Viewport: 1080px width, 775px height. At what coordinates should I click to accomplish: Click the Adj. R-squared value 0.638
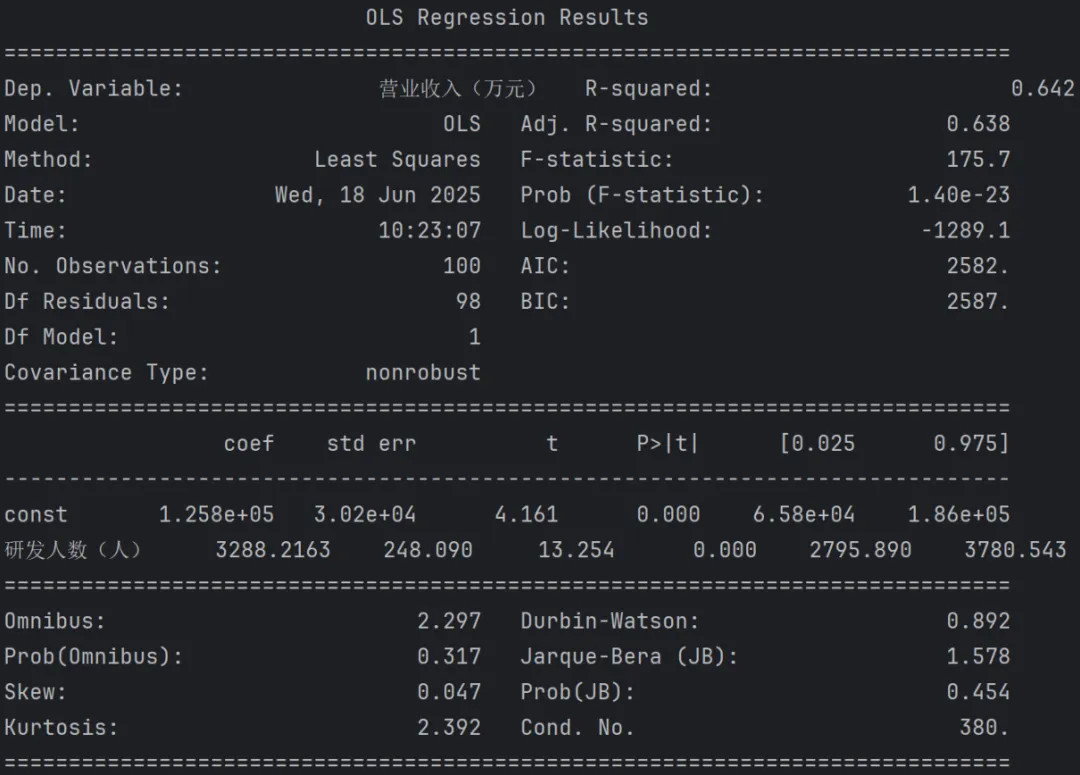978,124
